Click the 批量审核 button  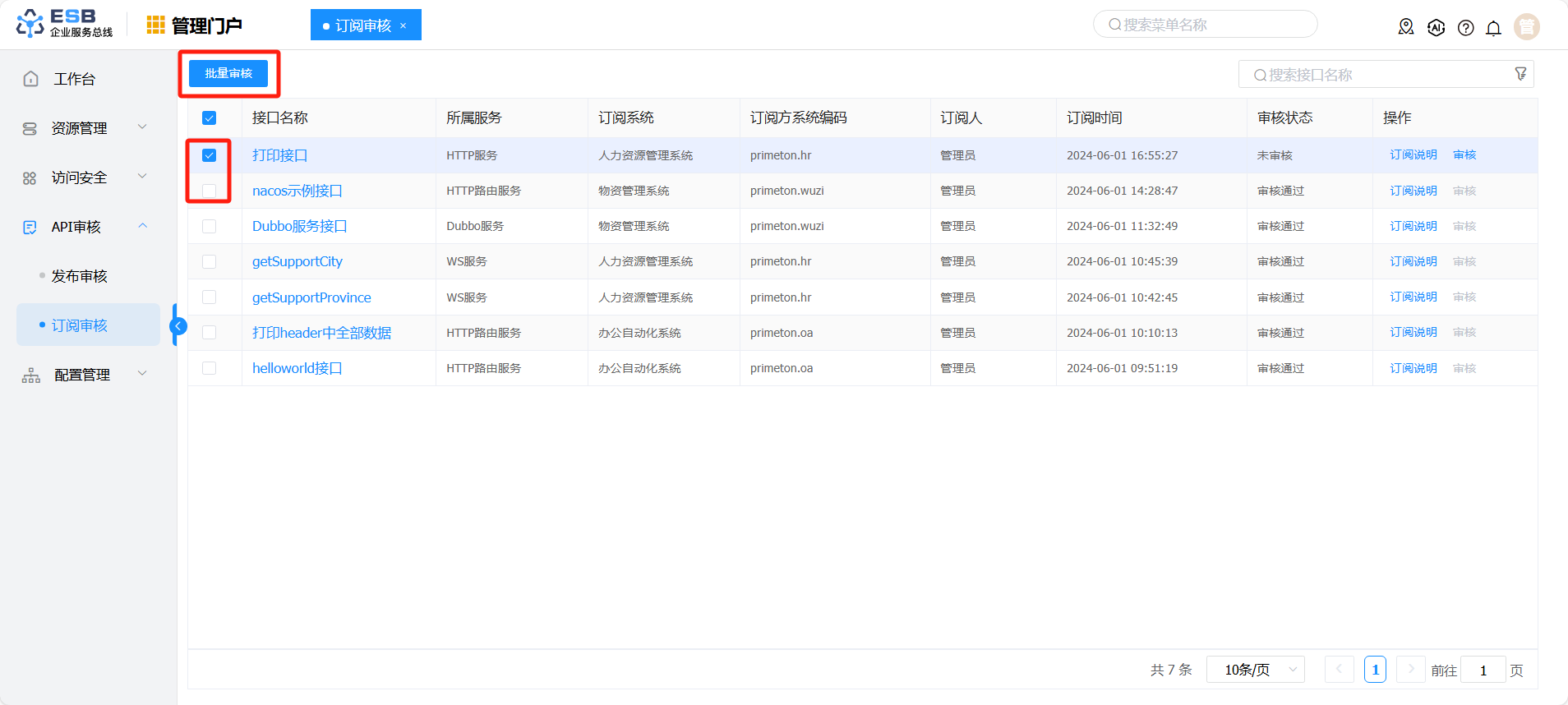point(228,73)
